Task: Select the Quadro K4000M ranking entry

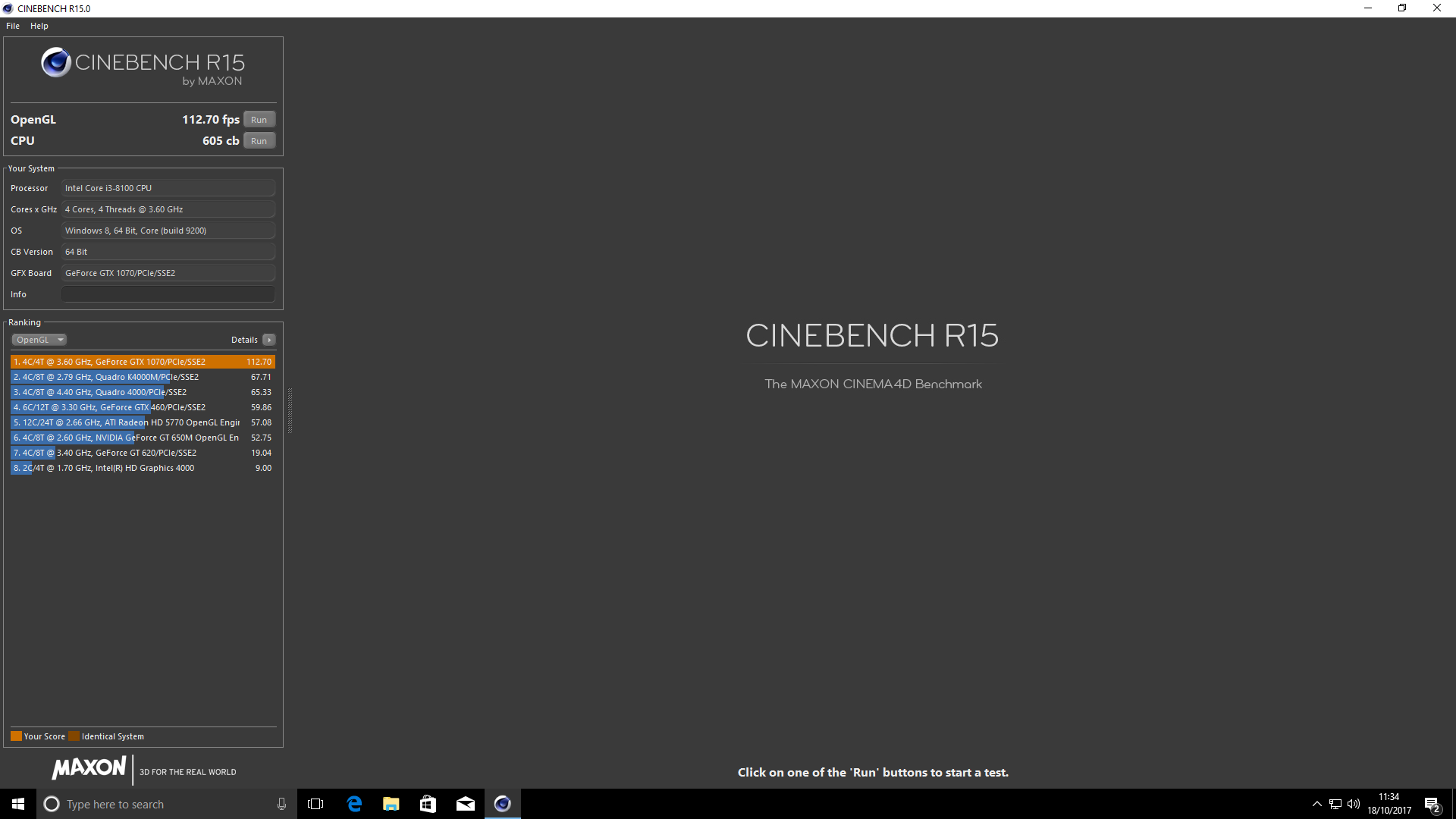Action: click(x=143, y=377)
